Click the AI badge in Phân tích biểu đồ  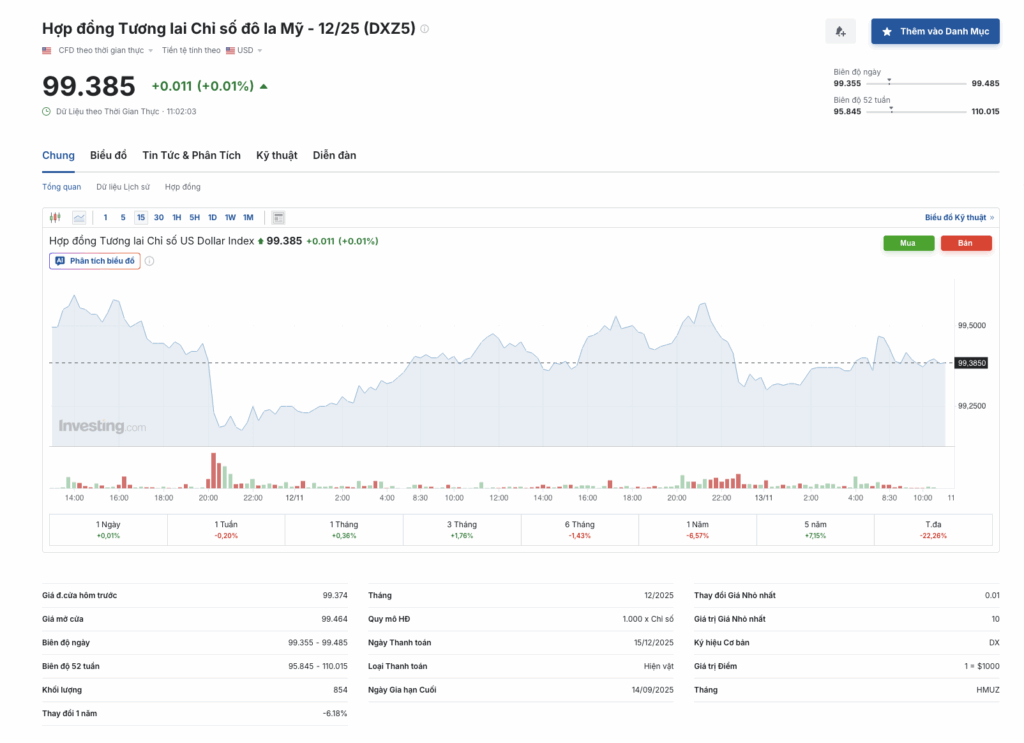pyautogui.click(x=60, y=261)
